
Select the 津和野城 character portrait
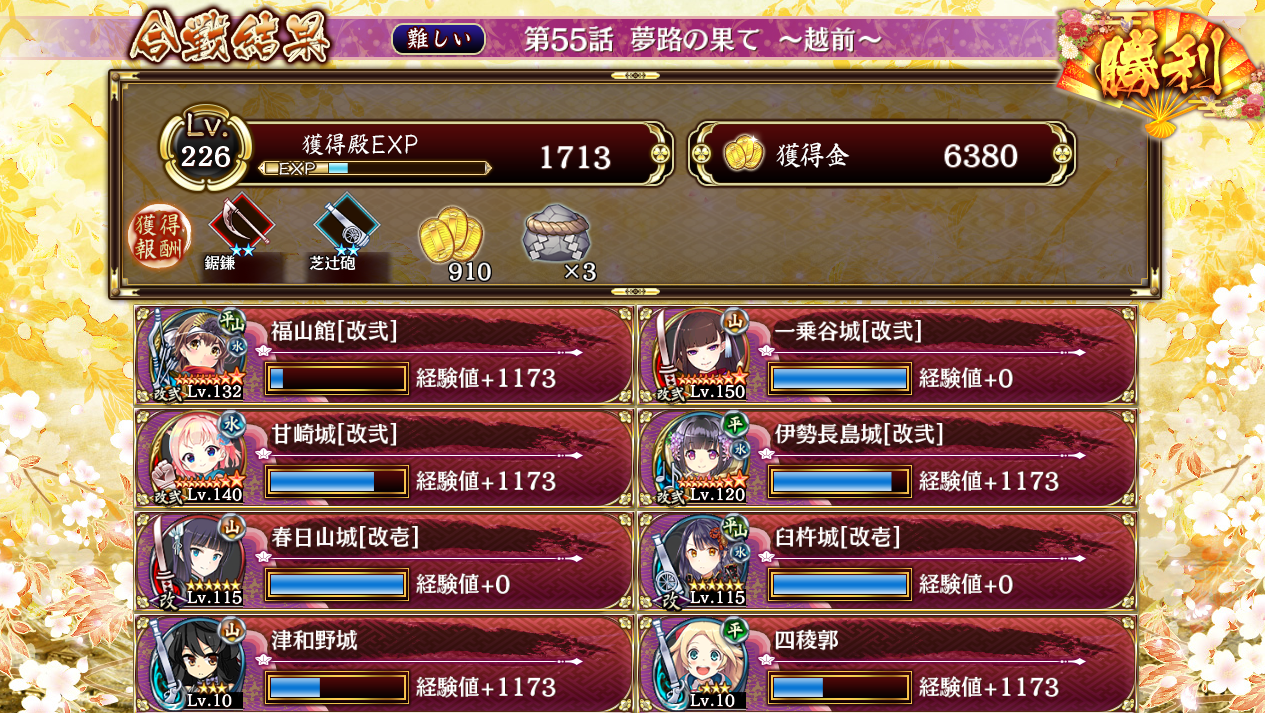coord(195,664)
